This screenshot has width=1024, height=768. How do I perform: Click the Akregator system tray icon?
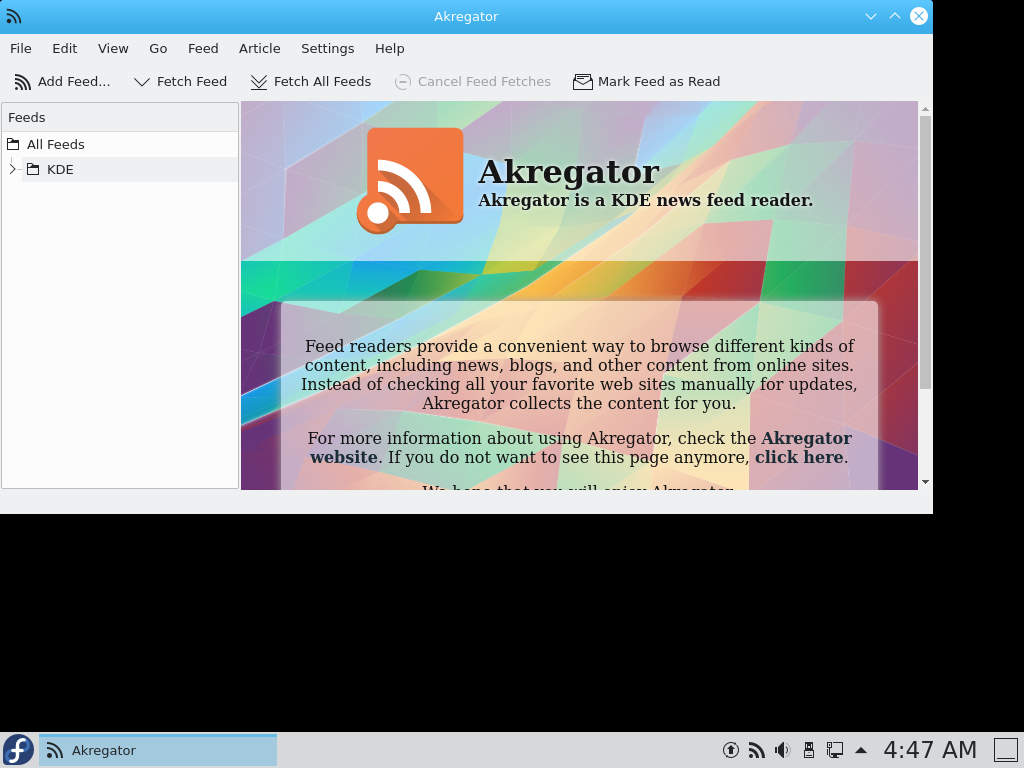point(757,750)
